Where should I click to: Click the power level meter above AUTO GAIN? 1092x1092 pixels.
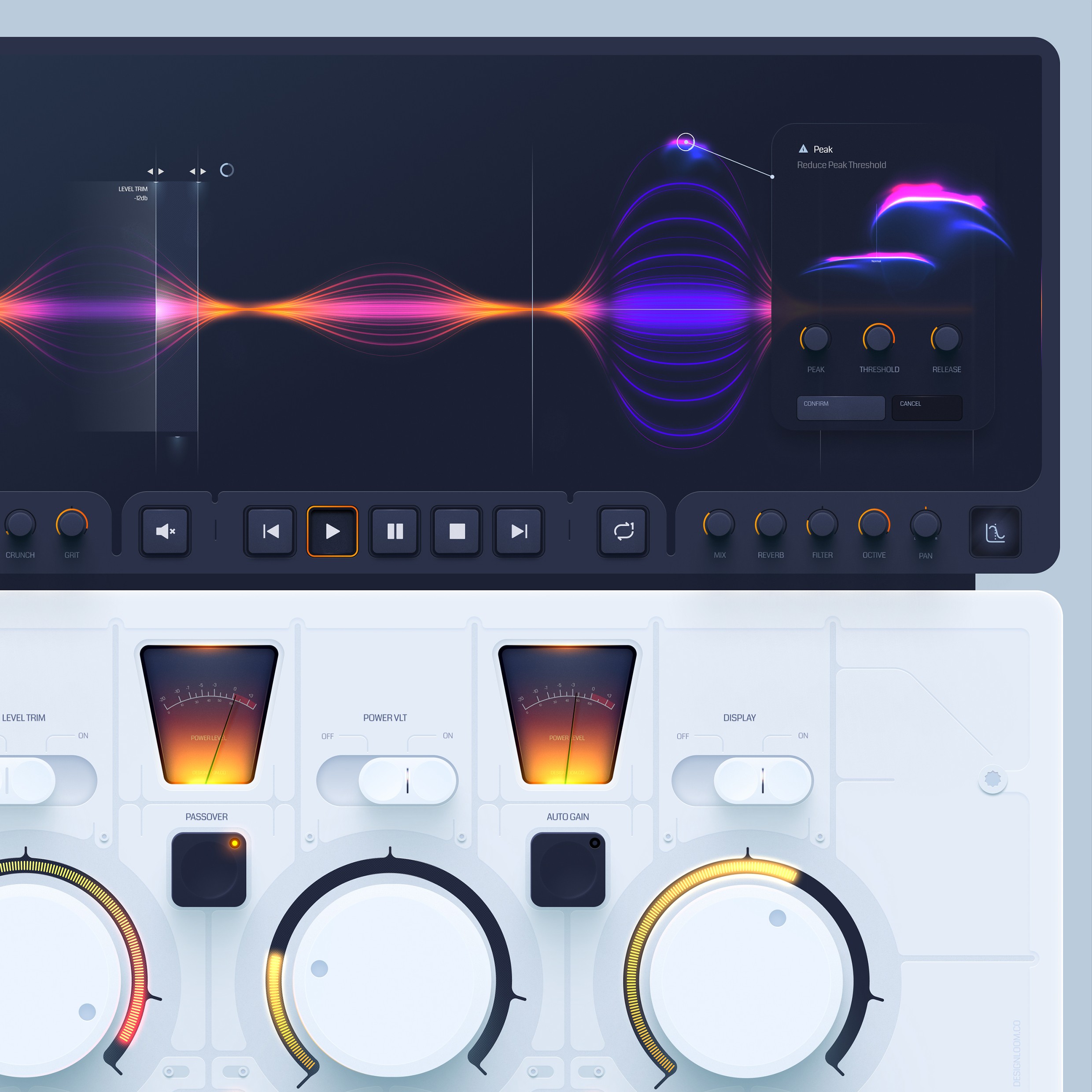[x=568, y=715]
